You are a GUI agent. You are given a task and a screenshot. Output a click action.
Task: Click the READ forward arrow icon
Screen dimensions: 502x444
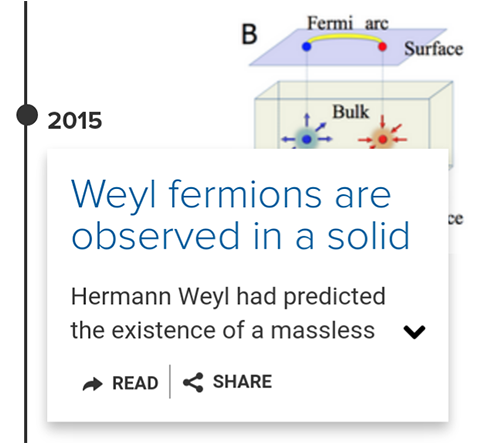92,384
